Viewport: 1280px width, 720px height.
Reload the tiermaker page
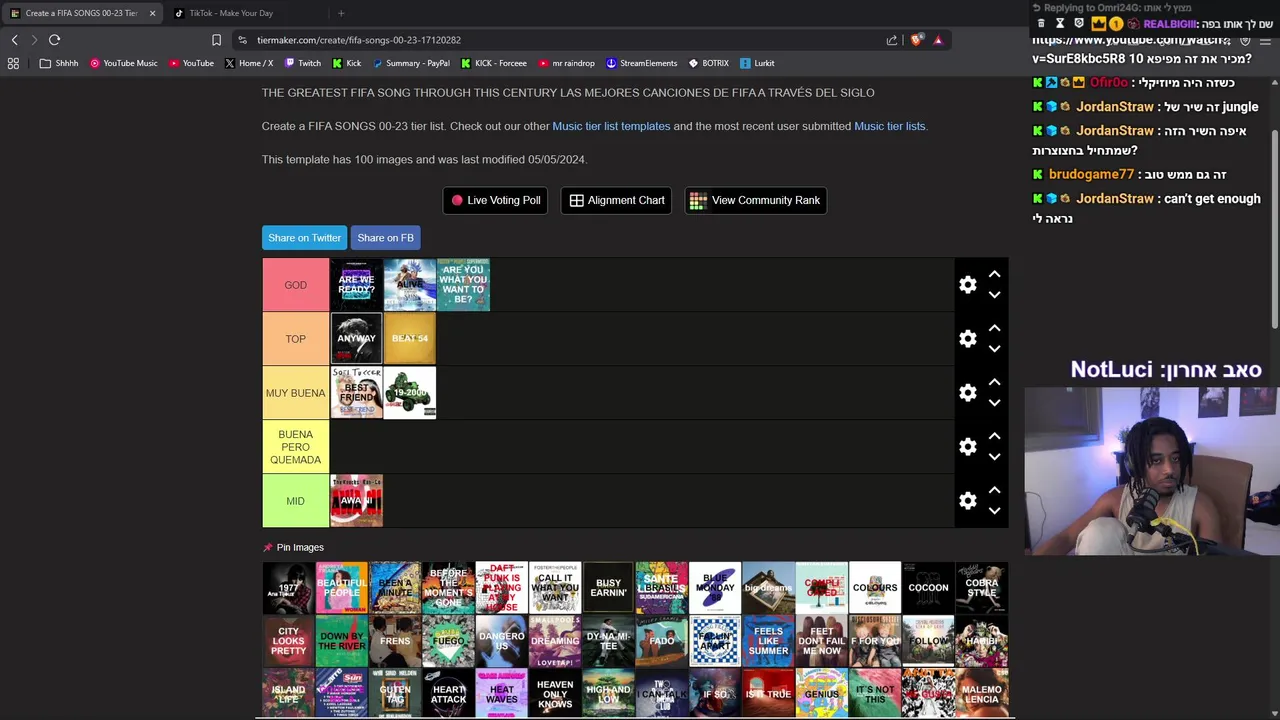pyautogui.click(x=54, y=40)
